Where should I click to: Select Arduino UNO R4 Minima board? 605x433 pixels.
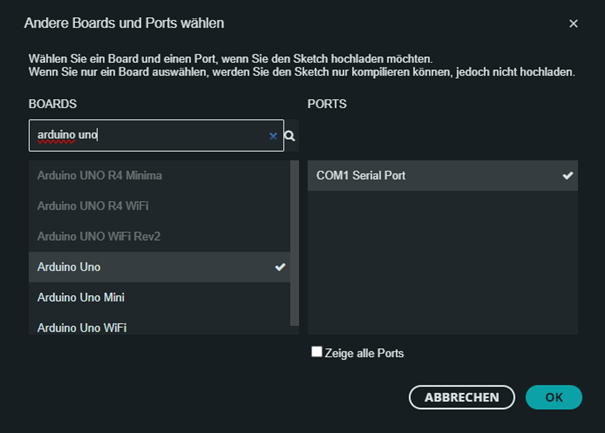click(159, 176)
